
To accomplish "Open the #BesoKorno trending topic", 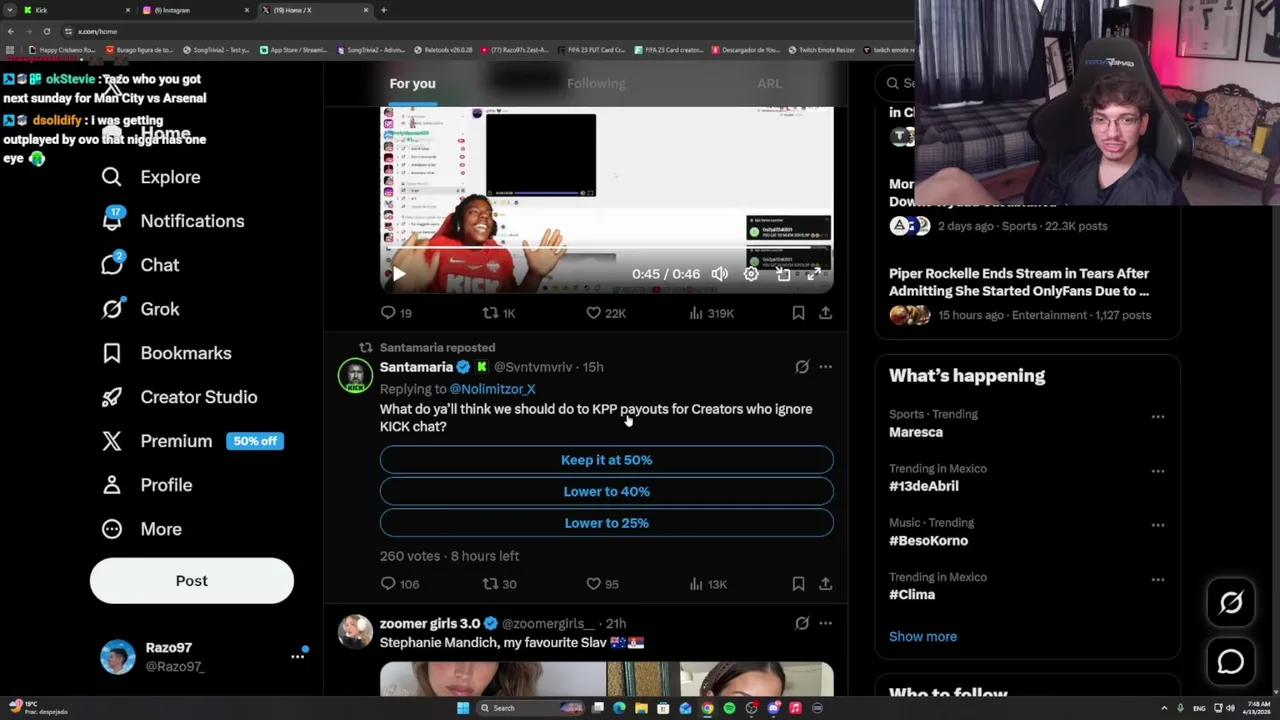I will [928, 540].
